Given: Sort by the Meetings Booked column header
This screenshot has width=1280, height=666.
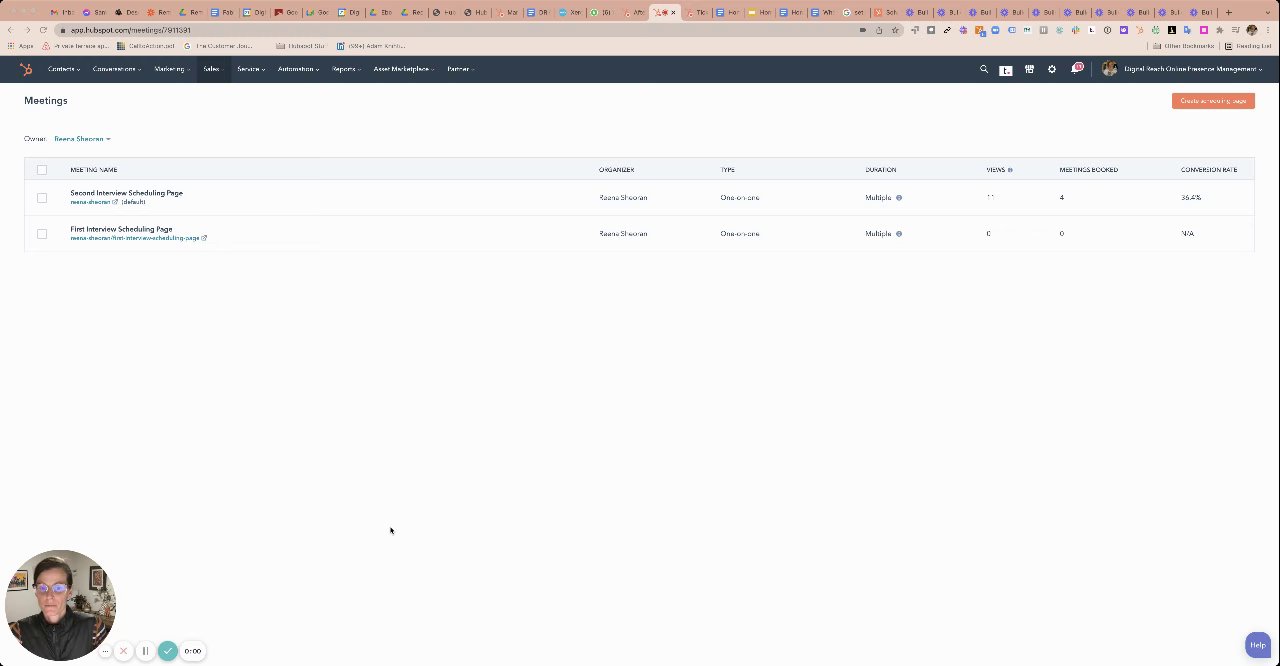Looking at the screenshot, I should point(1089,170).
